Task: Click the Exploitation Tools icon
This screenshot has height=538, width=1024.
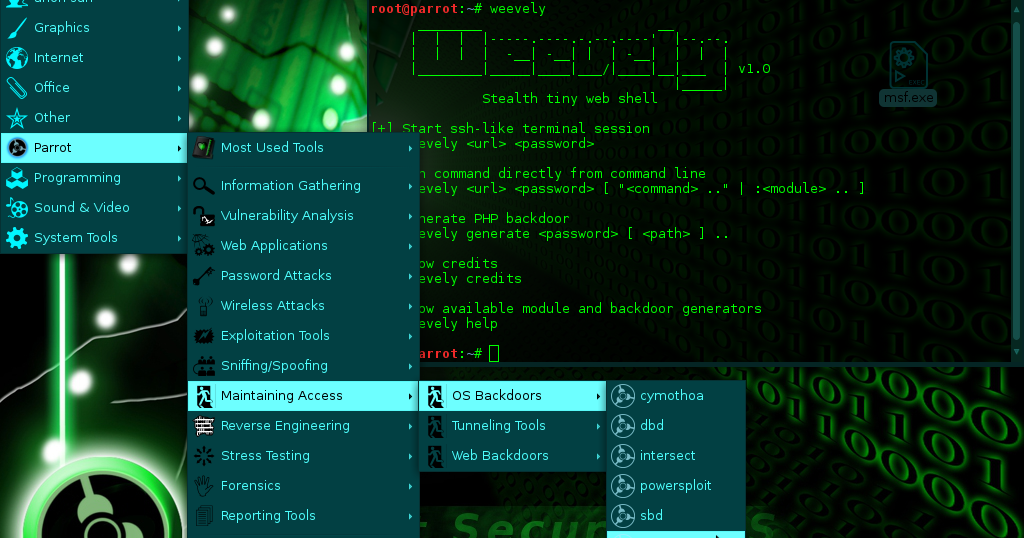Action: pos(204,336)
